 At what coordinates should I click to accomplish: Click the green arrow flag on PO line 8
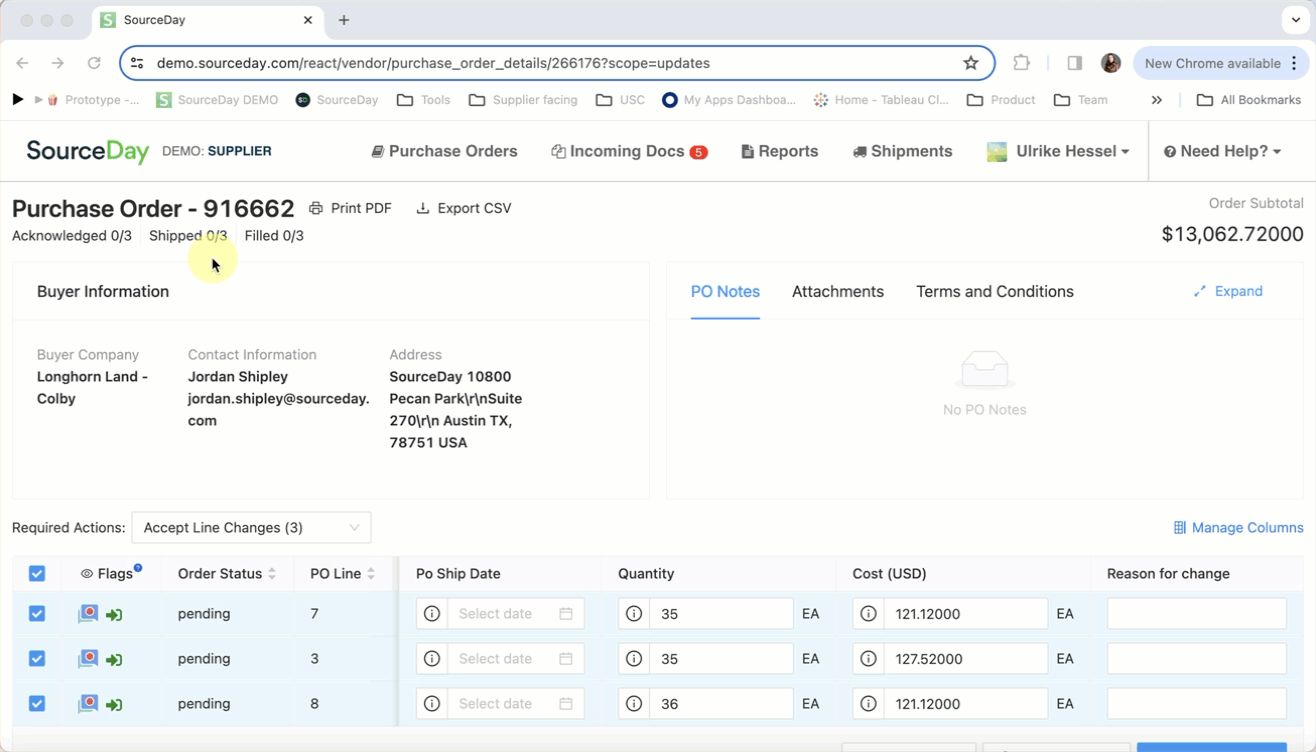click(114, 705)
